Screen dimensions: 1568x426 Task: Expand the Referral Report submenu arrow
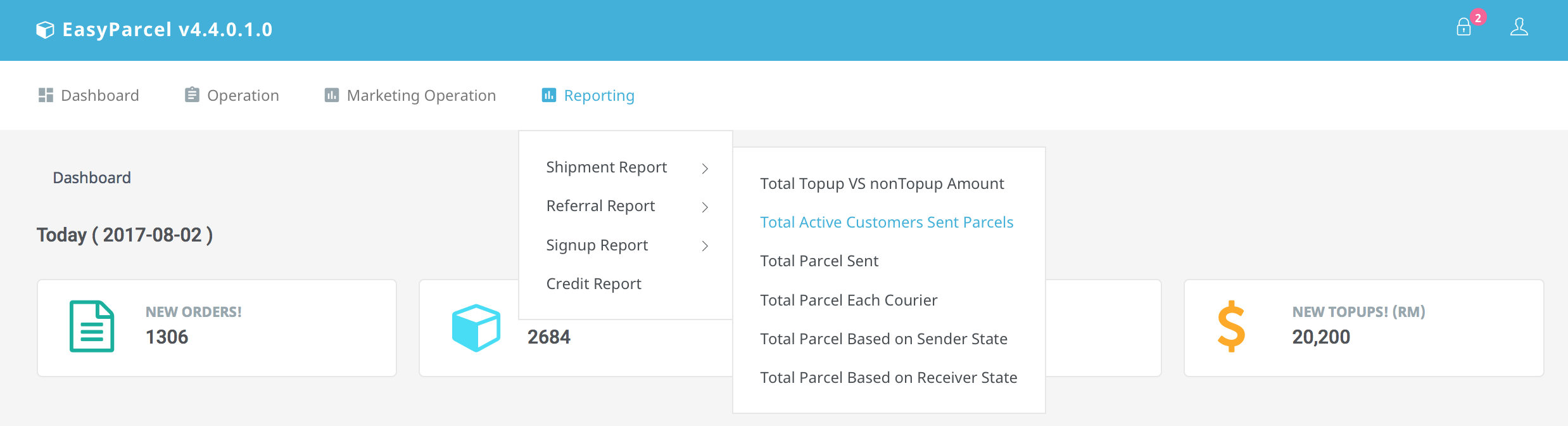tap(705, 207)
